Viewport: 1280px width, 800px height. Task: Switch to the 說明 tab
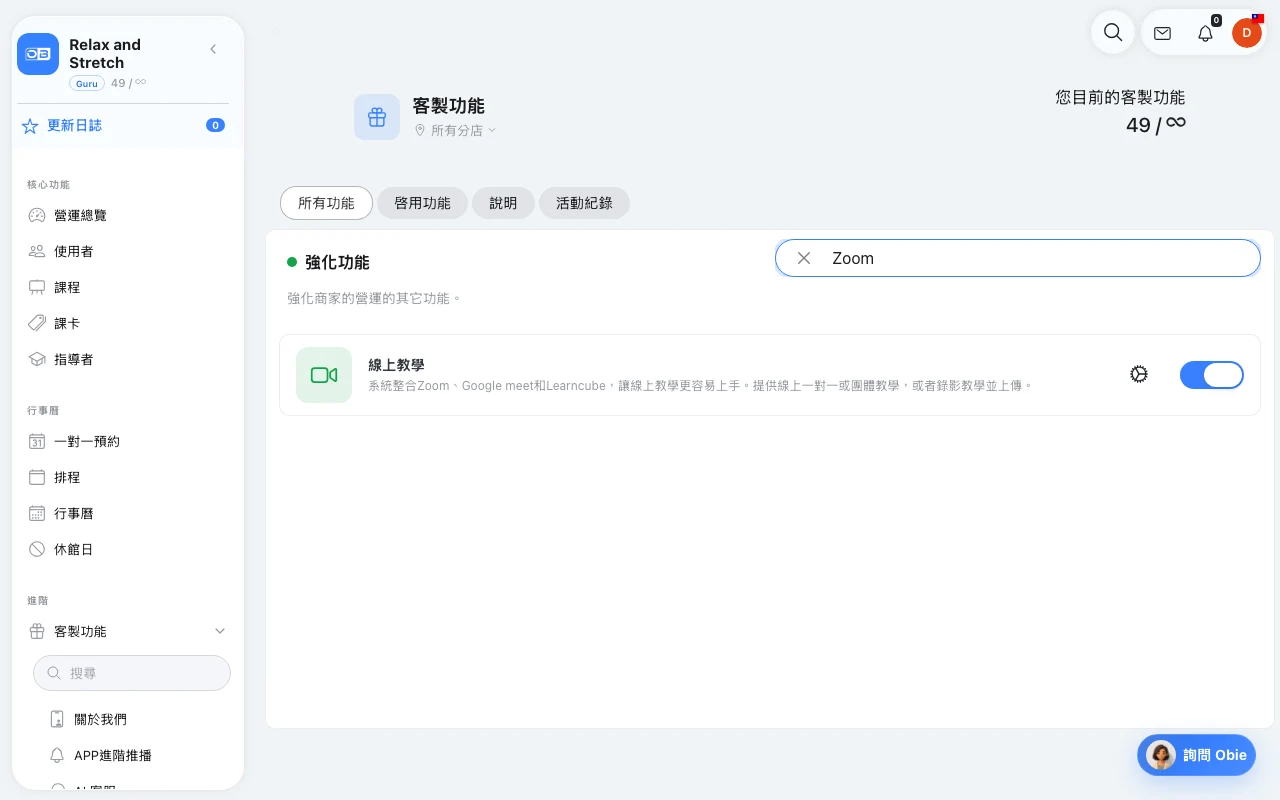(503, 203)
